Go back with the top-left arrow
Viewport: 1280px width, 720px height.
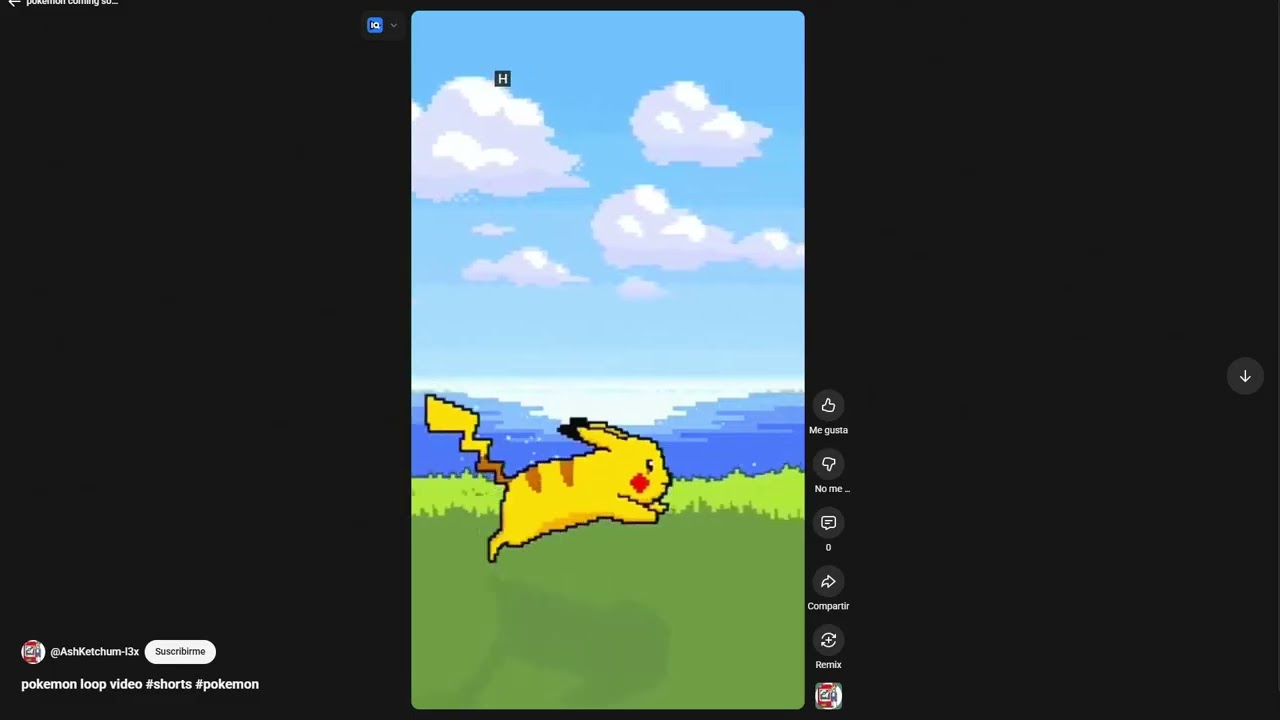click(14, 3)
